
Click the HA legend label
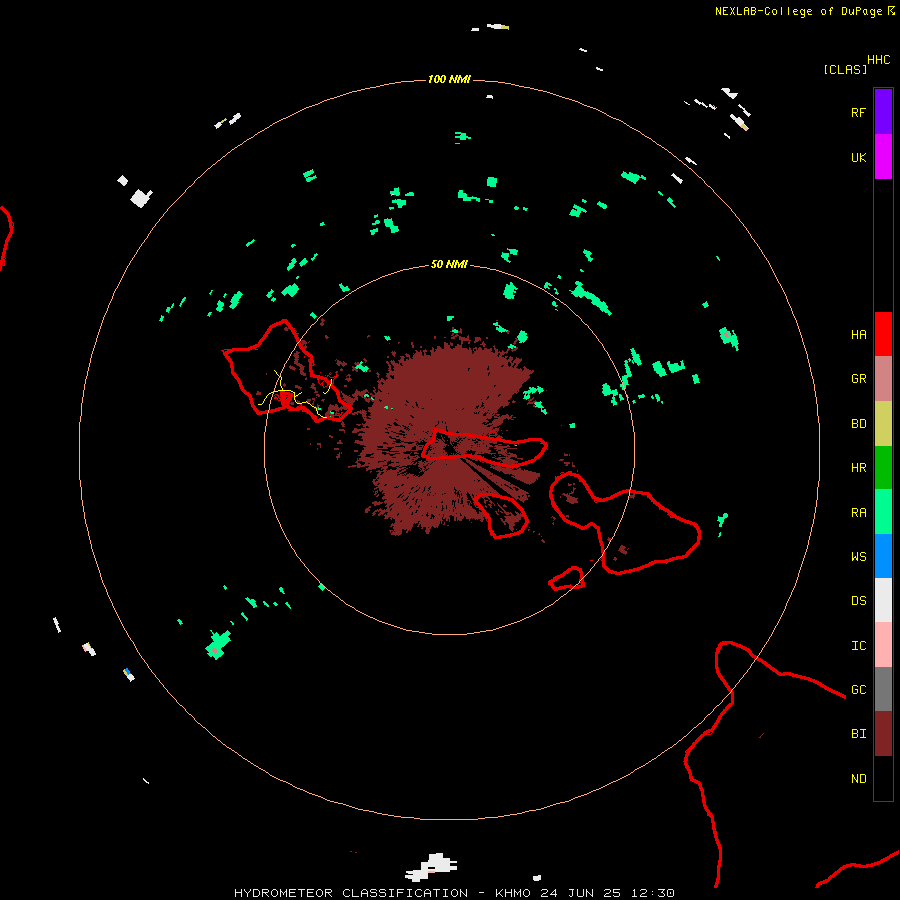click(x=859, y=335)
